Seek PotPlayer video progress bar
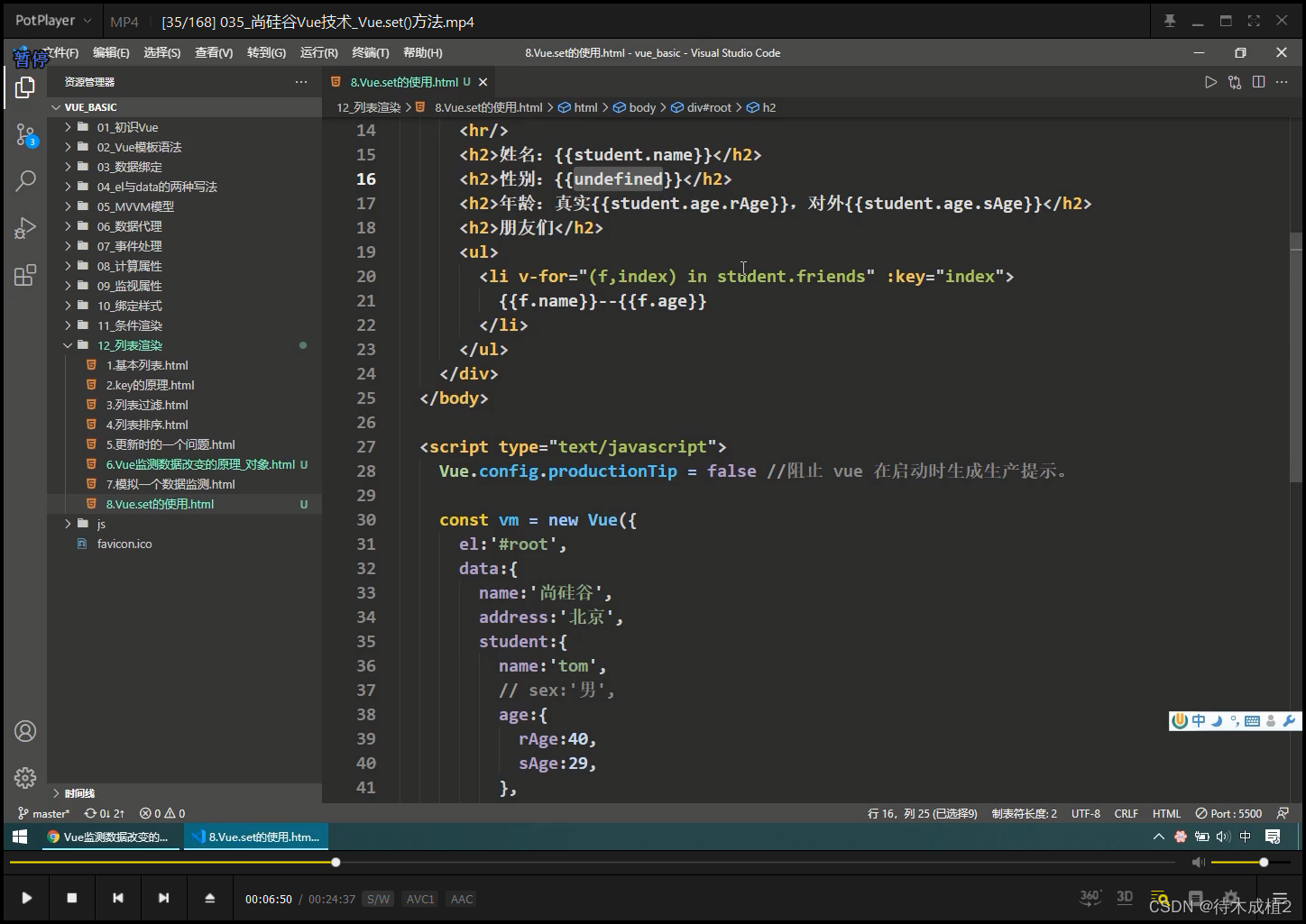Screen dimensions: 1306x924 point(592,863)
